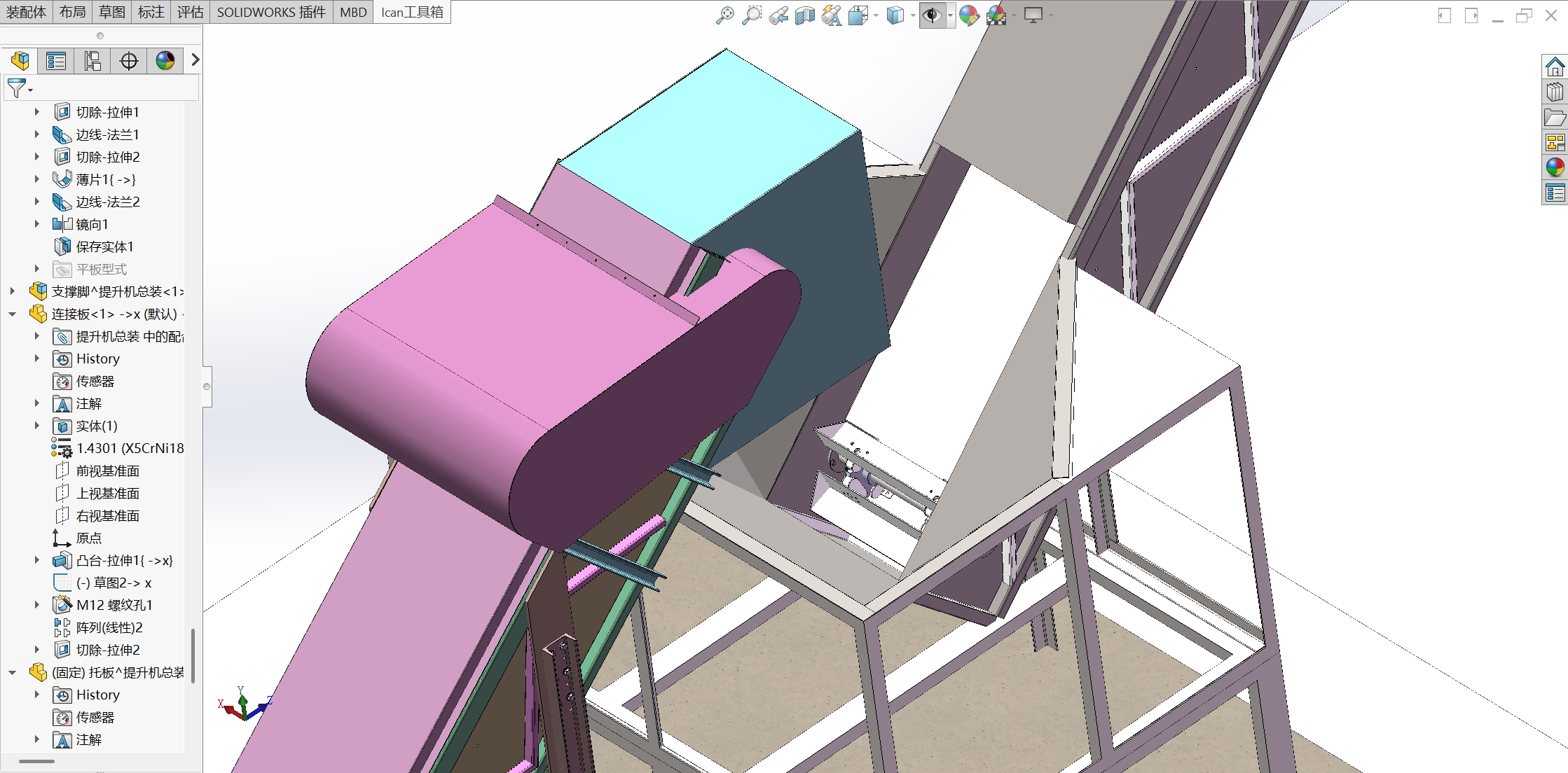Open the Design Library task pane icon
This screenshot has height=773, width=1568.
[1555, 92]
